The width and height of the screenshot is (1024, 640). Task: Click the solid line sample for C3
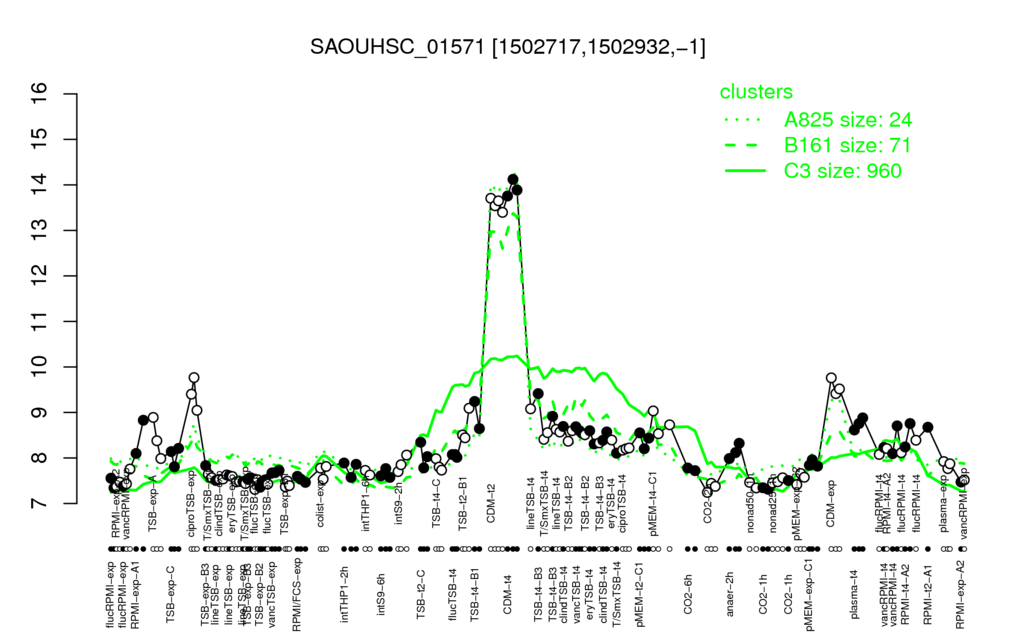[745, 170]
